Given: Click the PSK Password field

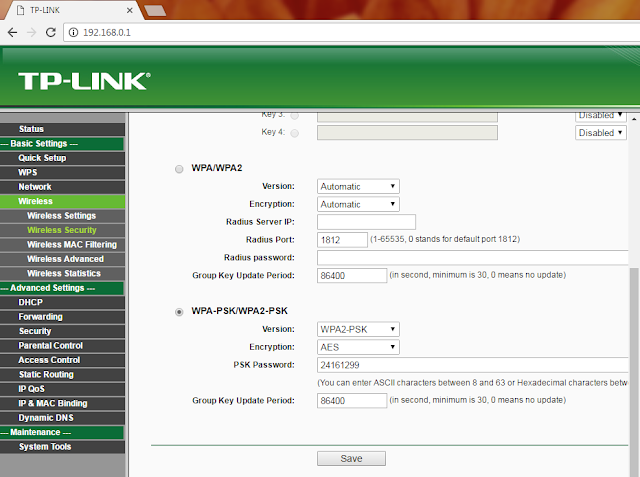Looking at the screenshot, I should [472, 365].
